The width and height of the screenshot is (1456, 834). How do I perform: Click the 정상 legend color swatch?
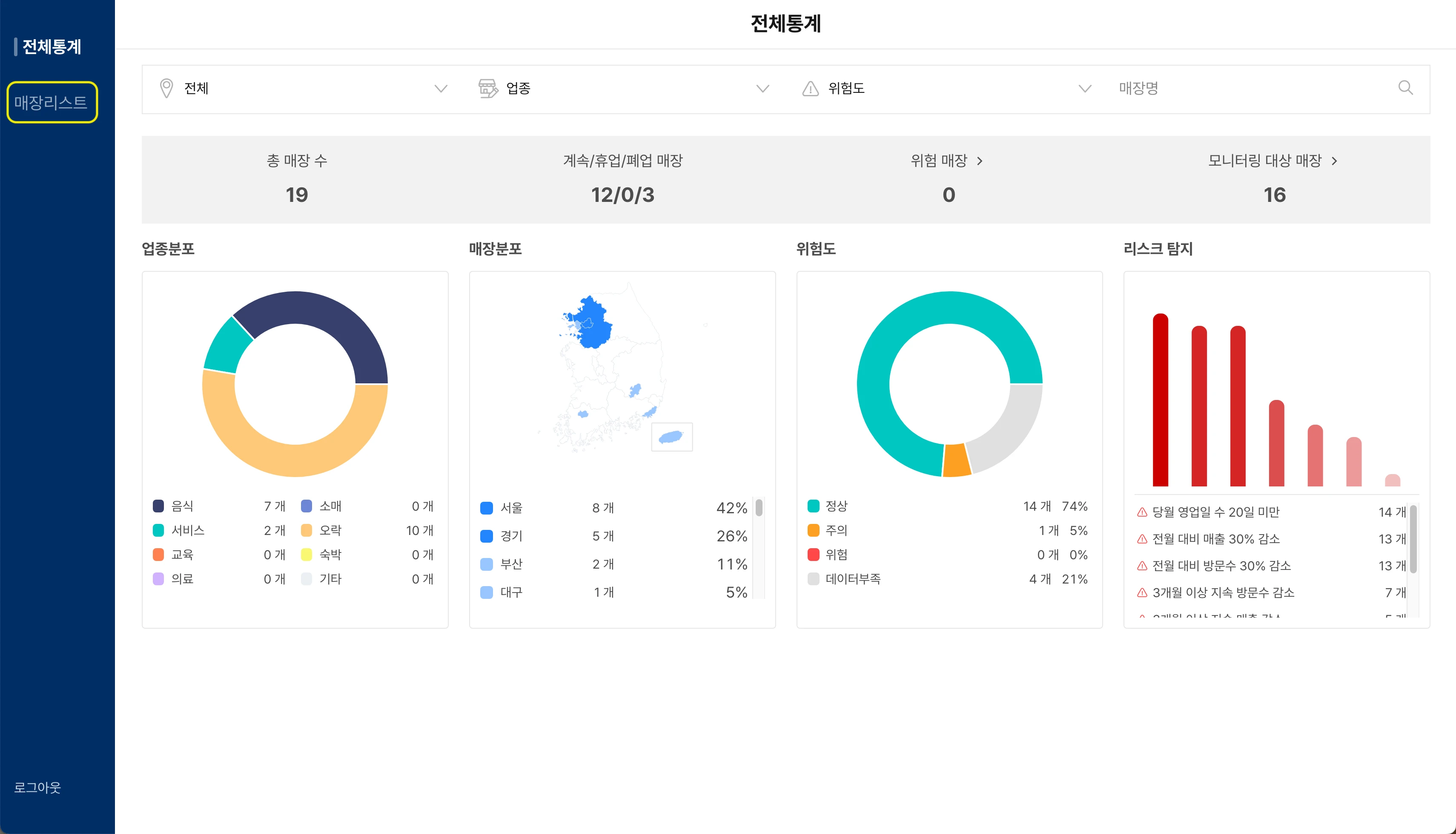click(813, 506)
